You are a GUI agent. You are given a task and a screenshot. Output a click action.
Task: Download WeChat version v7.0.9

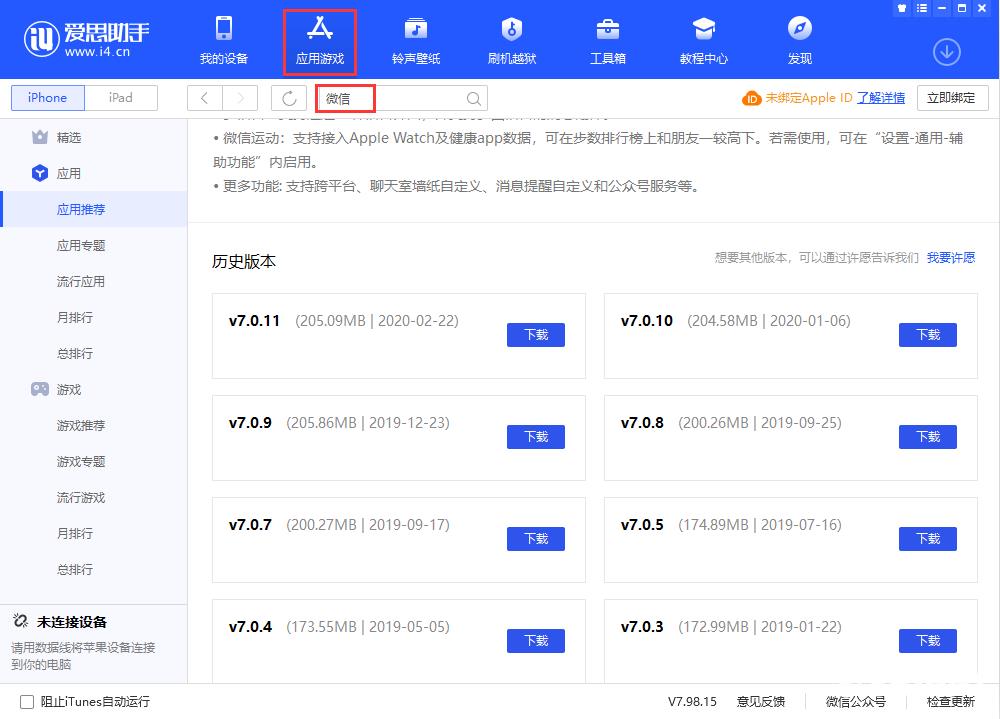tap(536, 437)
